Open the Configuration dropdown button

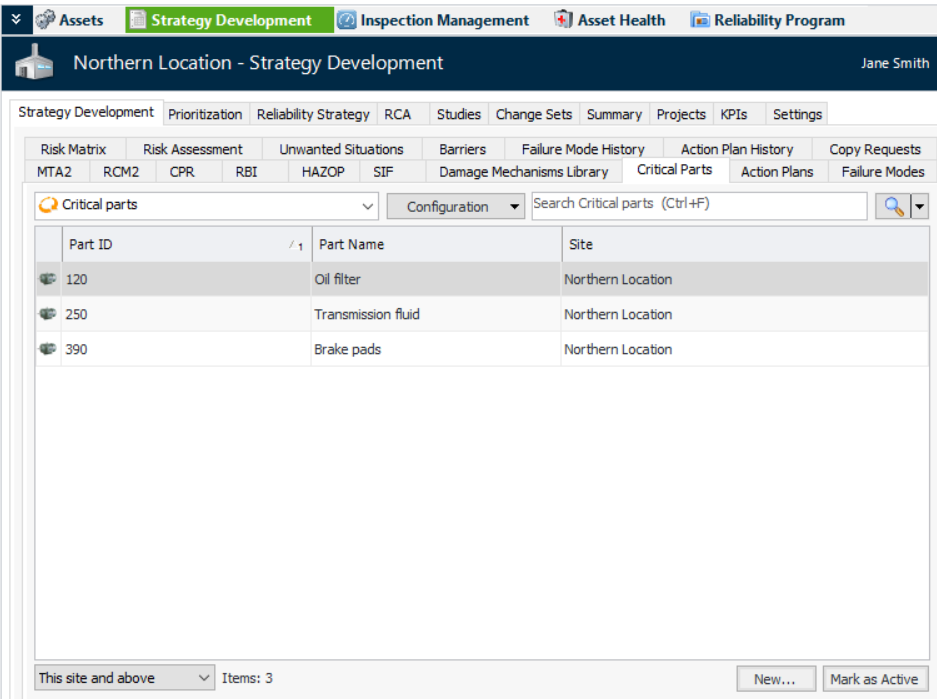click(456, 207)
